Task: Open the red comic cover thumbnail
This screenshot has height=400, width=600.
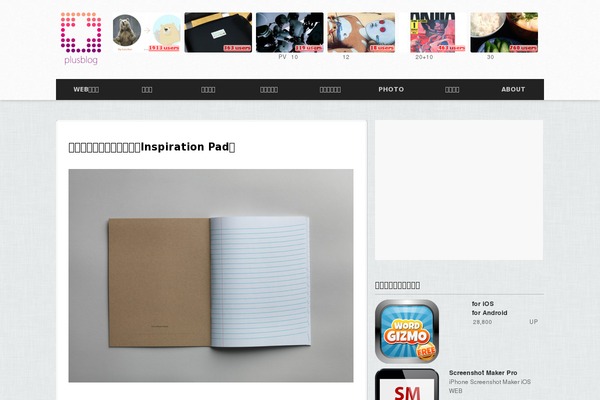Action: point(433,33)
